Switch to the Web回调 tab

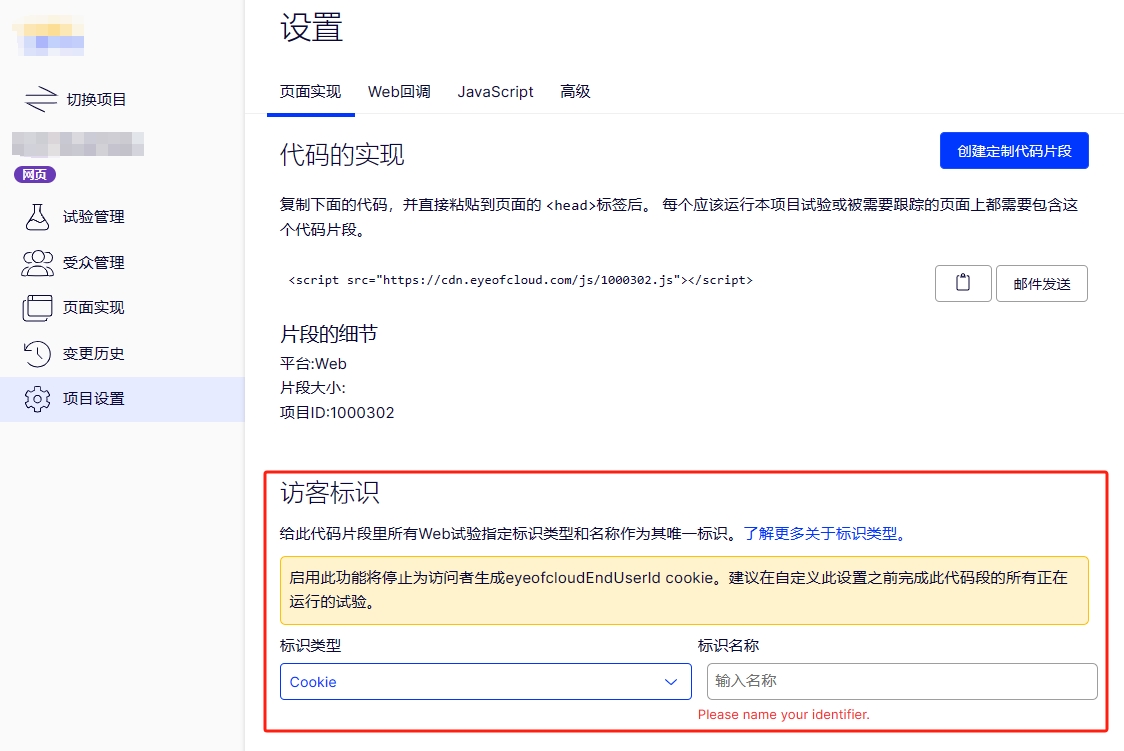point(399,92)
